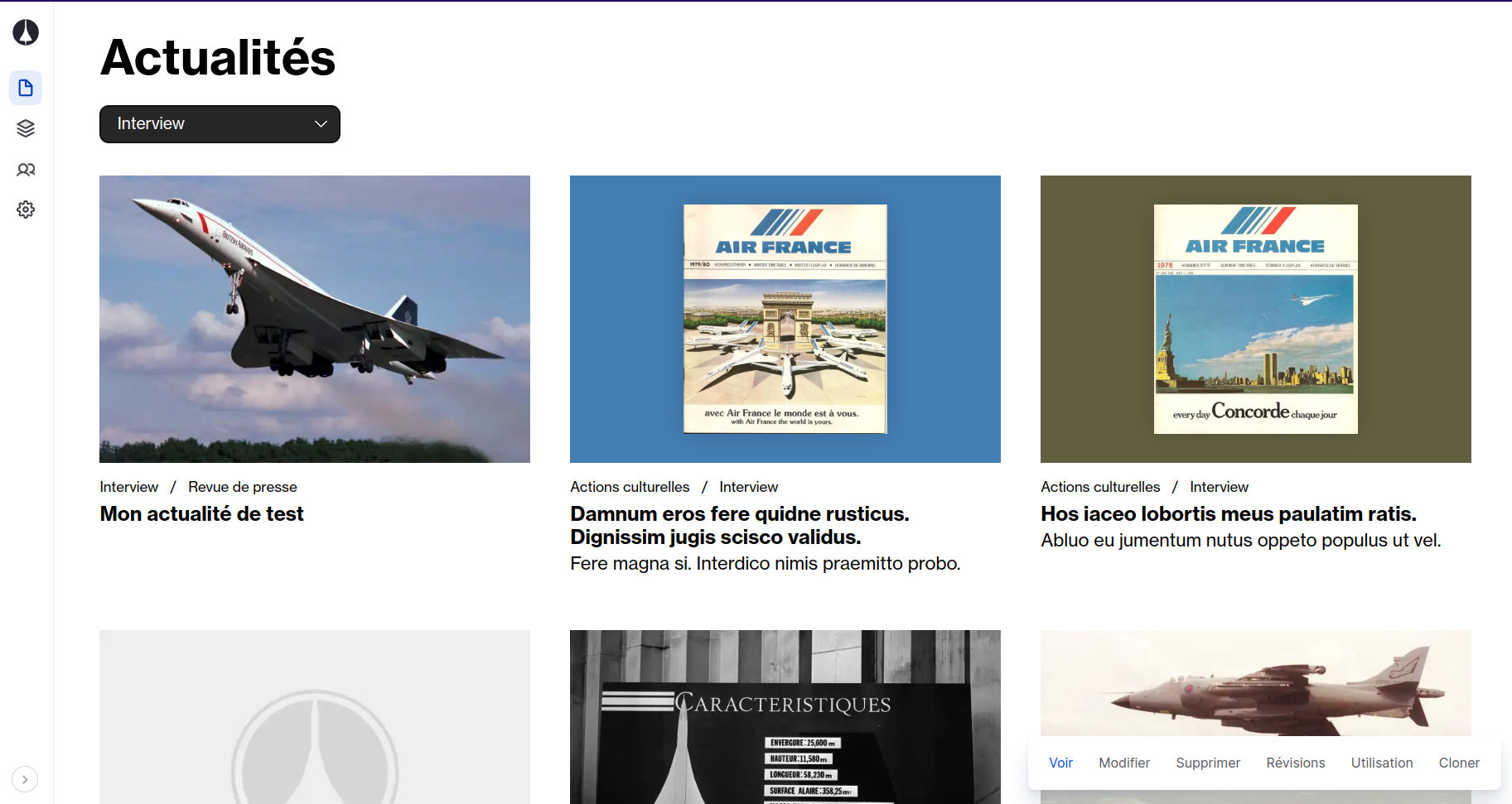Click 'Actions culturelles' above Damnum eros article
The image size is (1512, 804).
(630, 487)
